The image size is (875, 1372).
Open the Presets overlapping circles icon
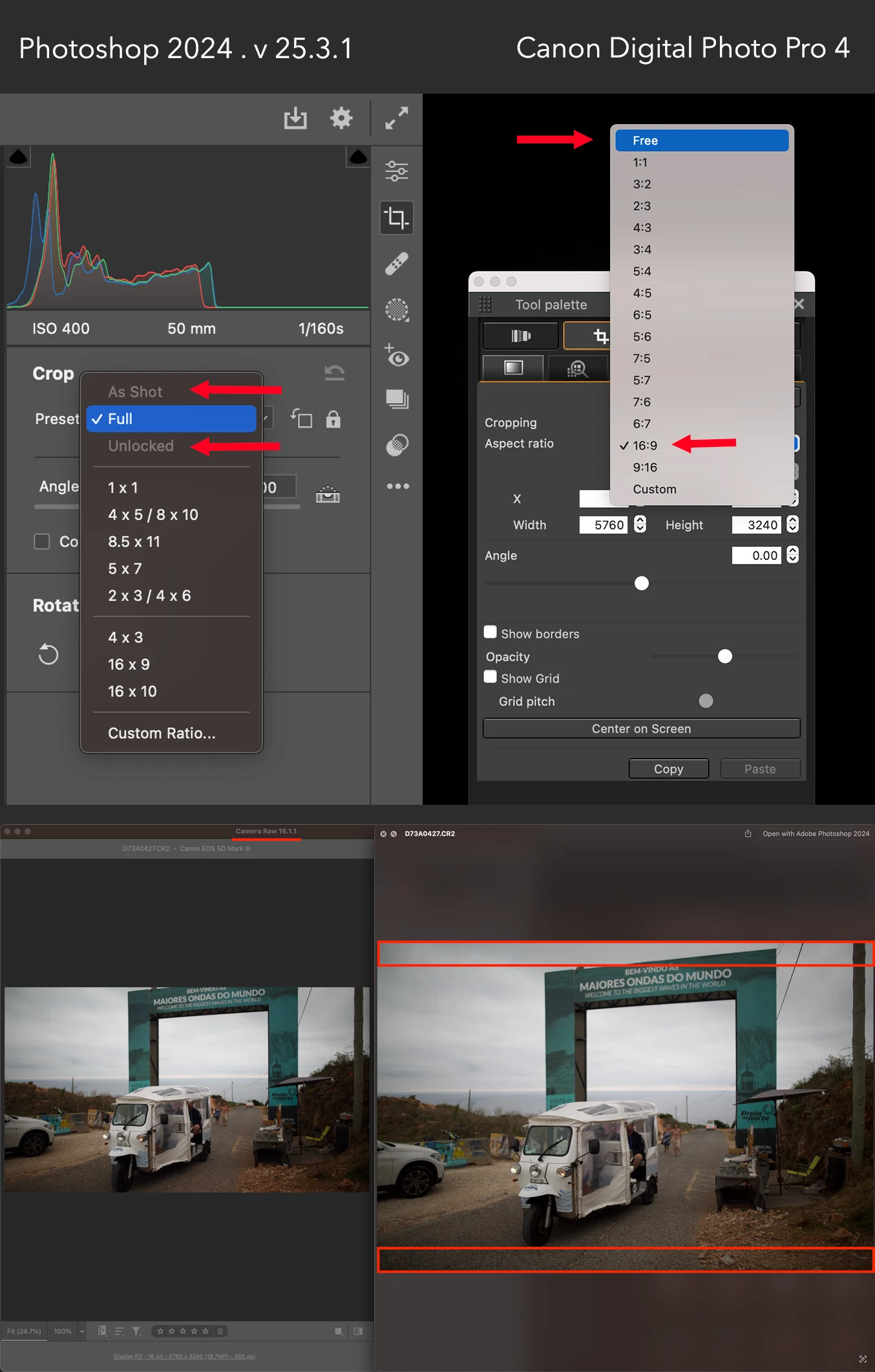point(397,444)
